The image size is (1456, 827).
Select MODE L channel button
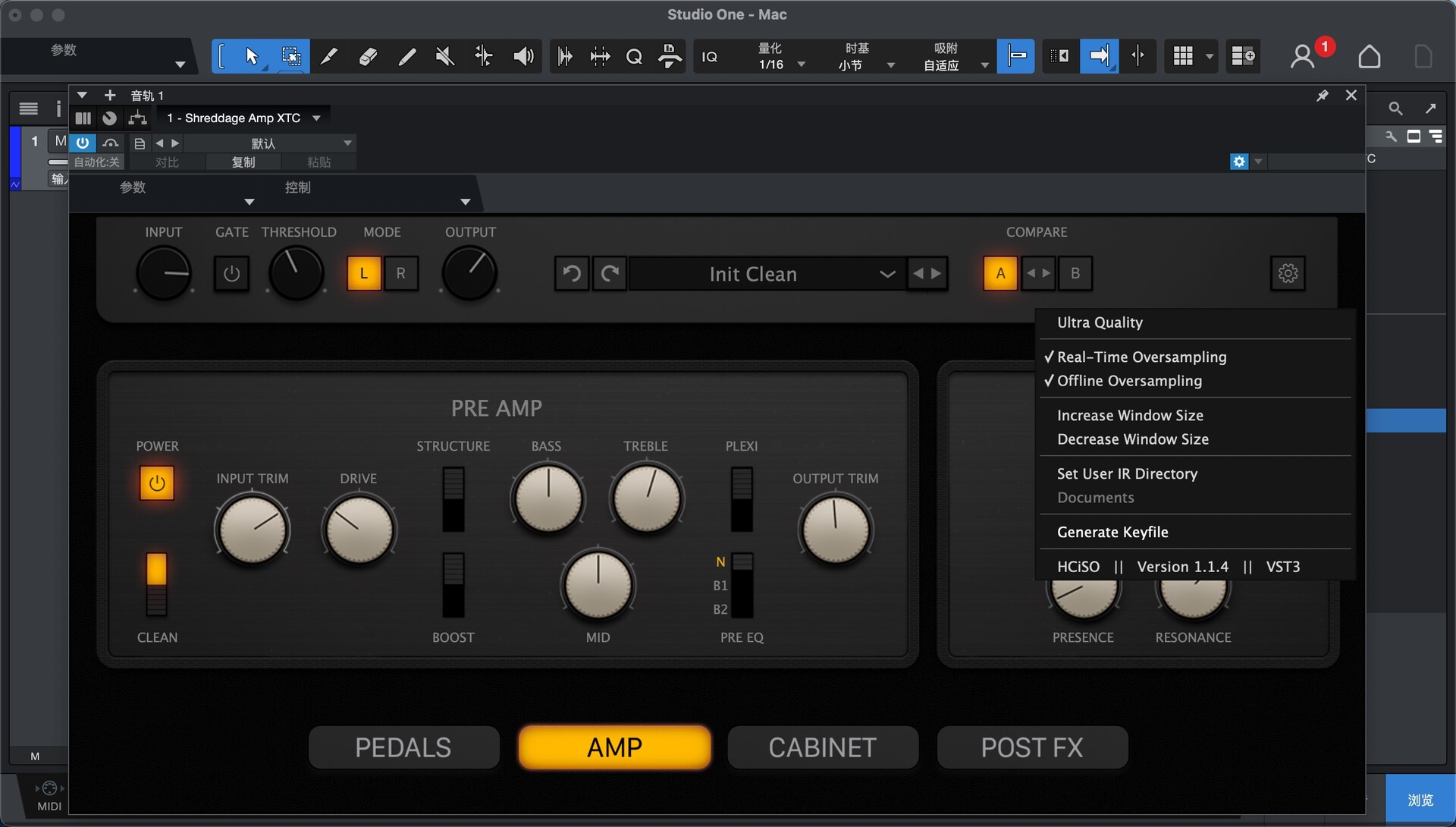[364, 273]
